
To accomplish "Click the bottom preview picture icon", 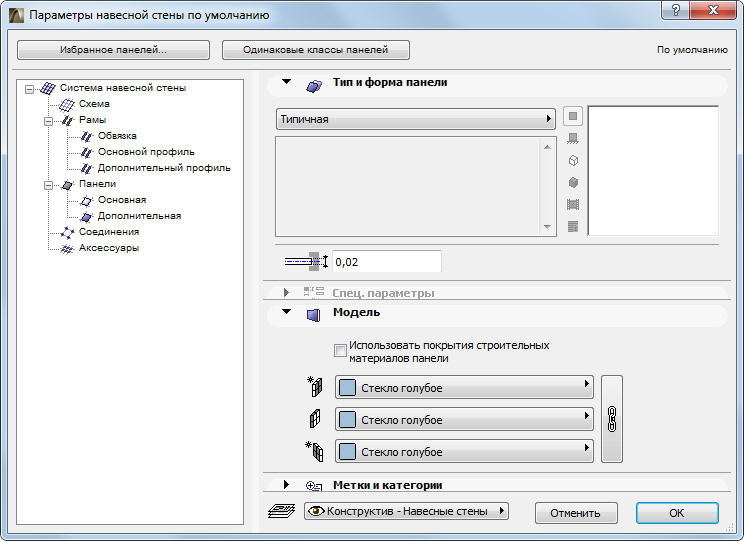I will pos(573,227).
